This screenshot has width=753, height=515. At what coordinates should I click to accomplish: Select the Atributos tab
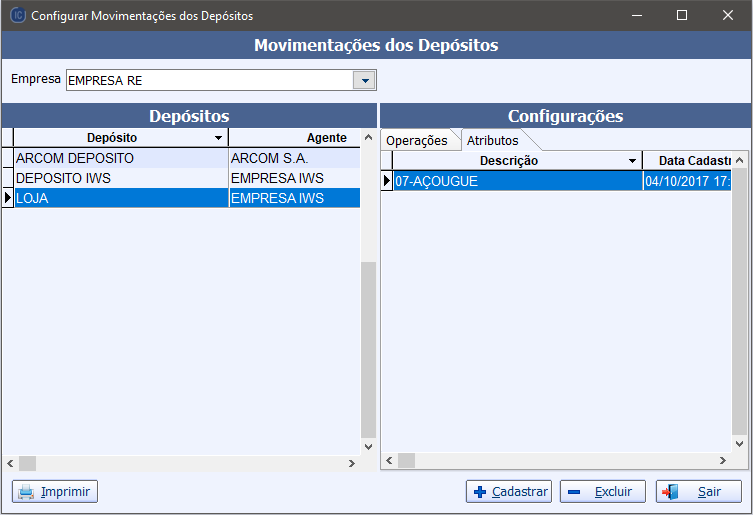[493, 140]
